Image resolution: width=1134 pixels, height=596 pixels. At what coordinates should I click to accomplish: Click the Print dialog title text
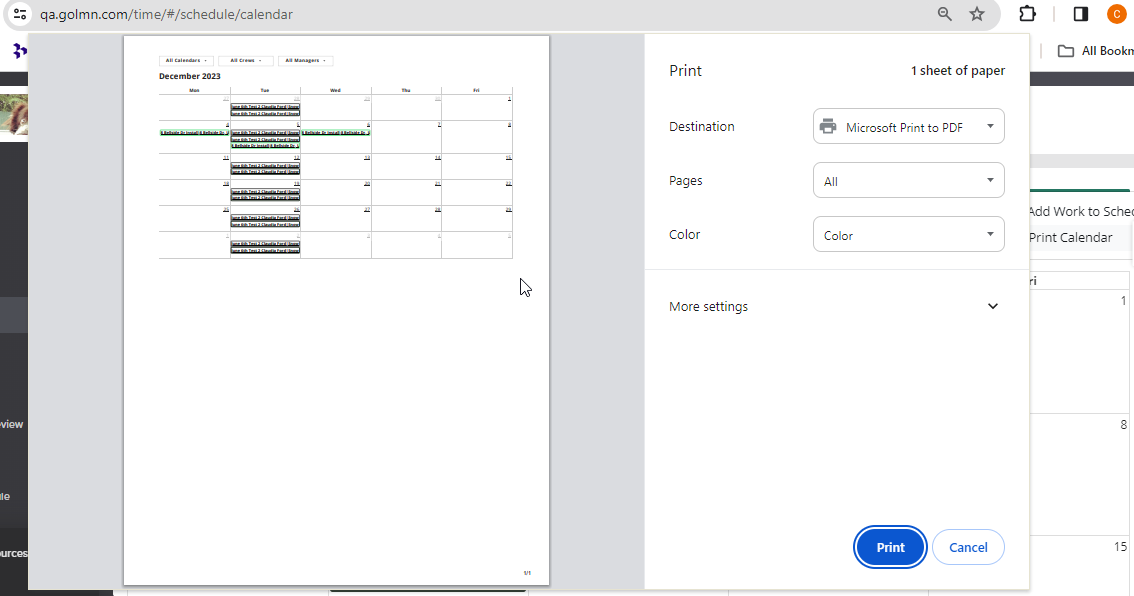[x=685, y=70]
